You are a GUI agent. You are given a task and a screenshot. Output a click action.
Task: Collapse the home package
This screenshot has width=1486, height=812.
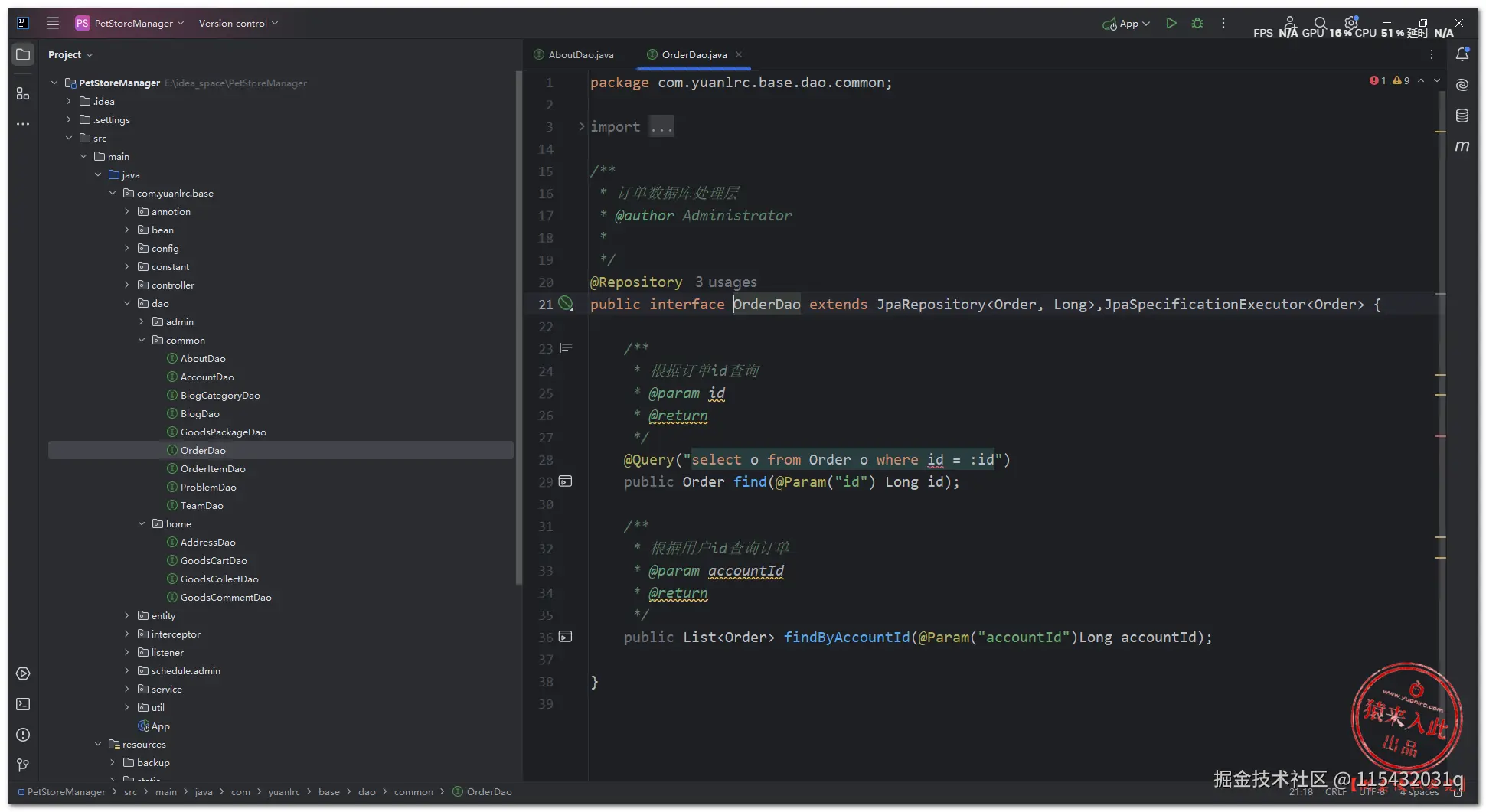[x=142, y=523]
